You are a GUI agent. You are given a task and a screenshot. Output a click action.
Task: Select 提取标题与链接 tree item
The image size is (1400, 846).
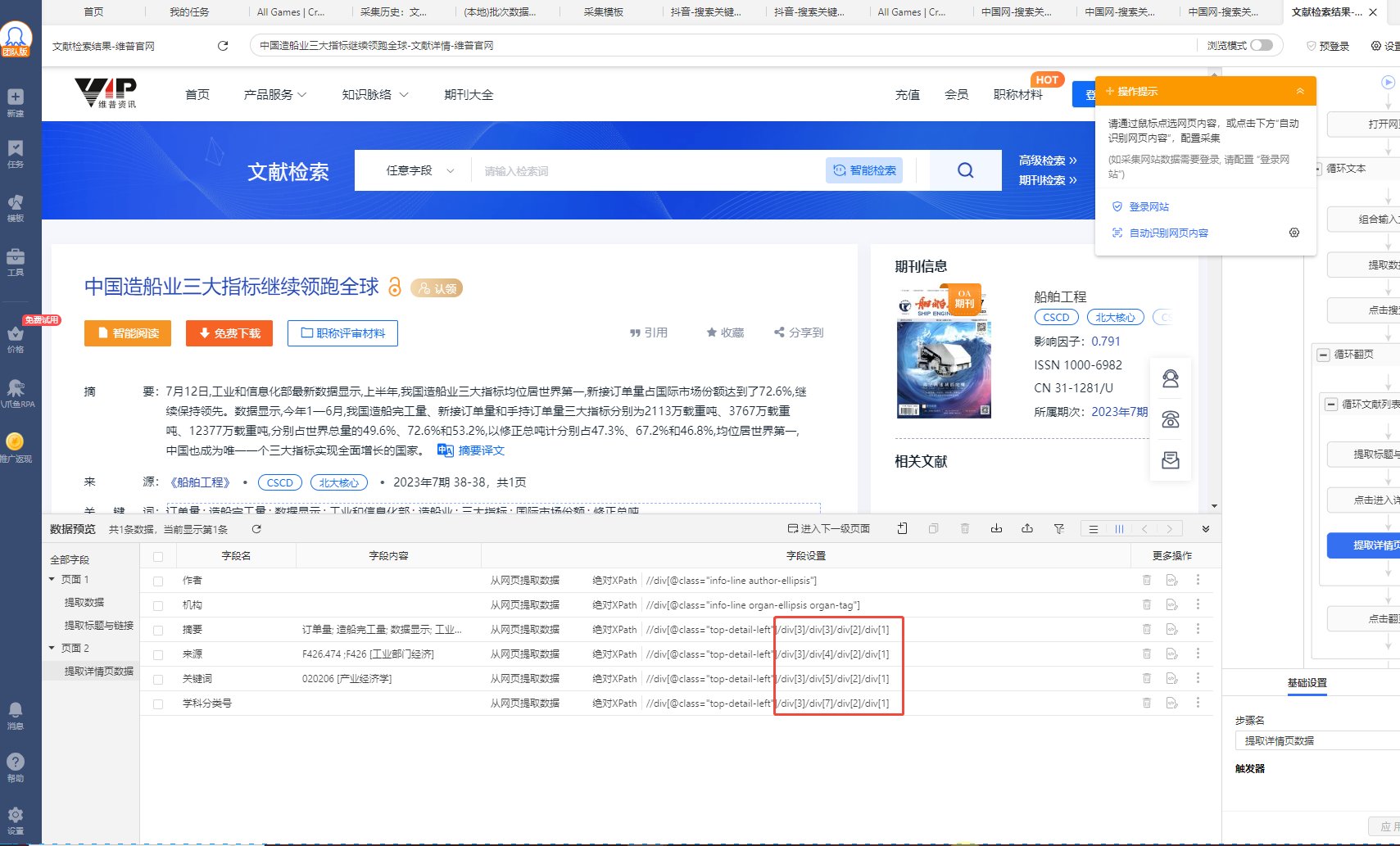98,625
